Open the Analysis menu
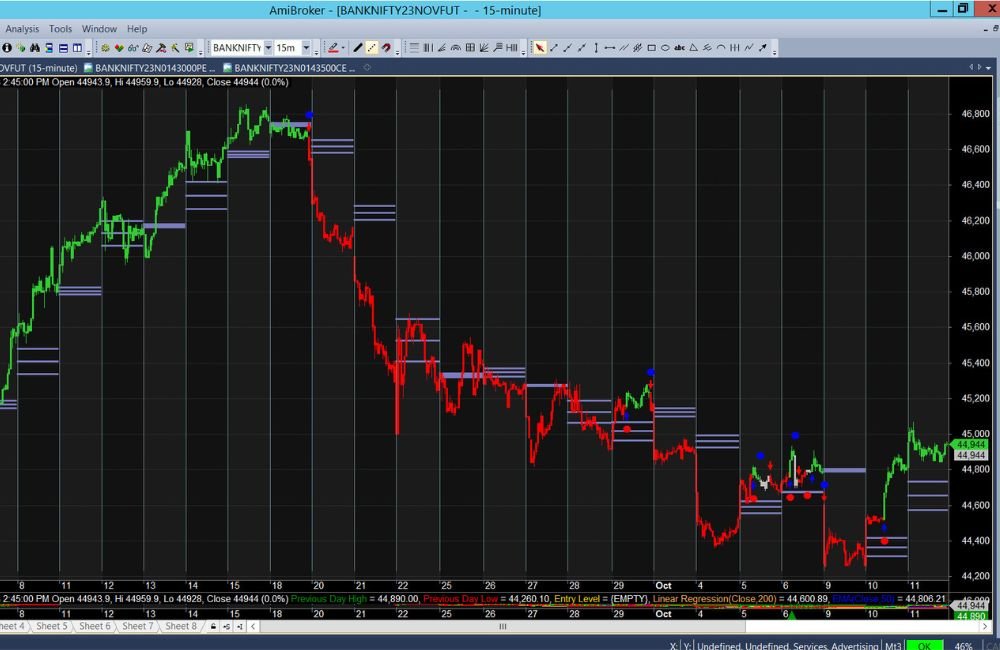 click(x=22, y=29)
